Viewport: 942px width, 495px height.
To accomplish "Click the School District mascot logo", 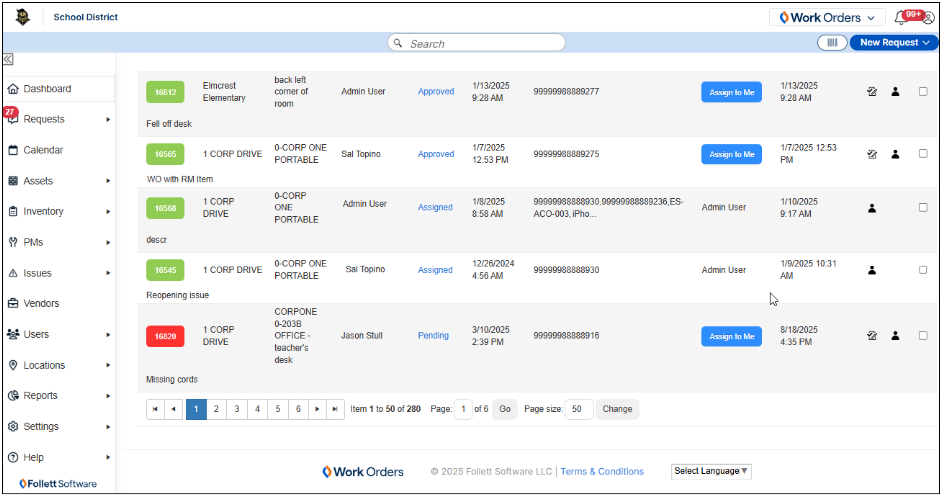I will [x=23, y=17].
